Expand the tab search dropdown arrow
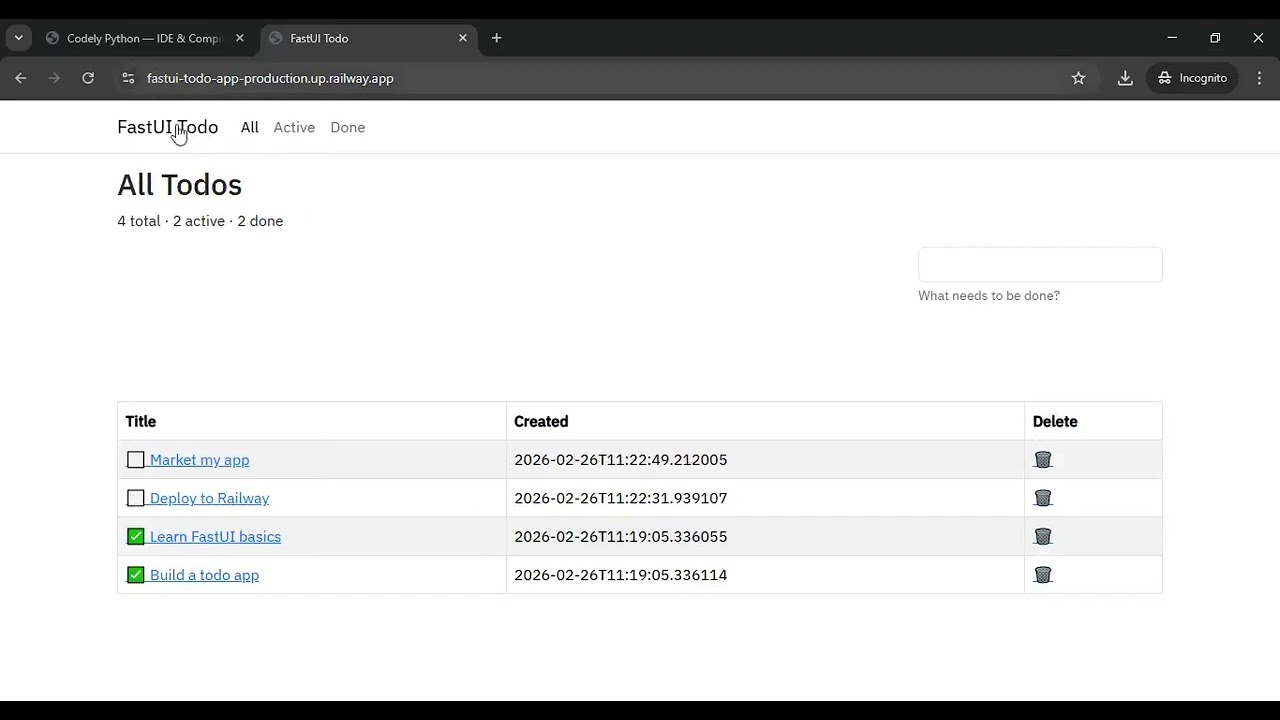1280x720 pixels. [18, 38]
